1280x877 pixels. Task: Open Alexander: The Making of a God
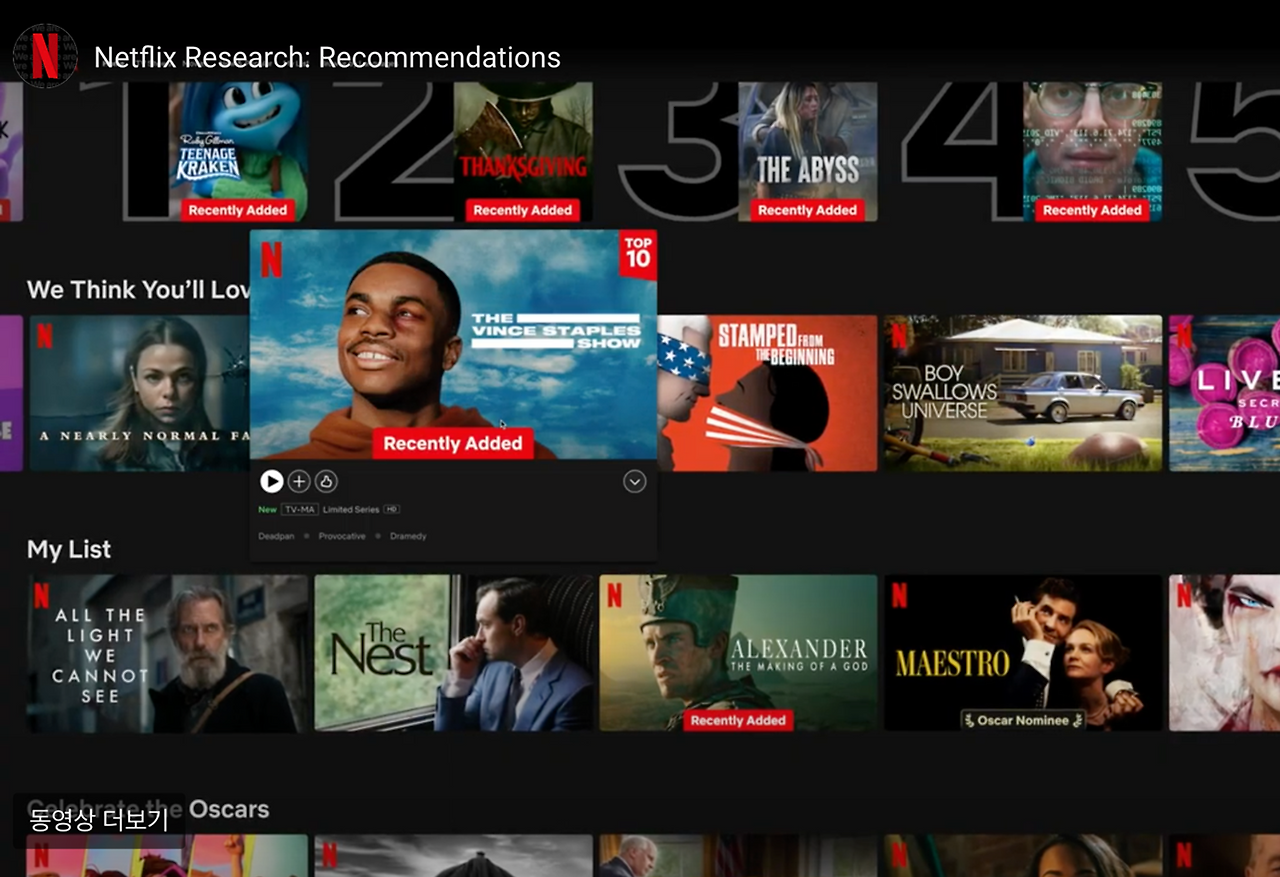(x=738, y=653)
